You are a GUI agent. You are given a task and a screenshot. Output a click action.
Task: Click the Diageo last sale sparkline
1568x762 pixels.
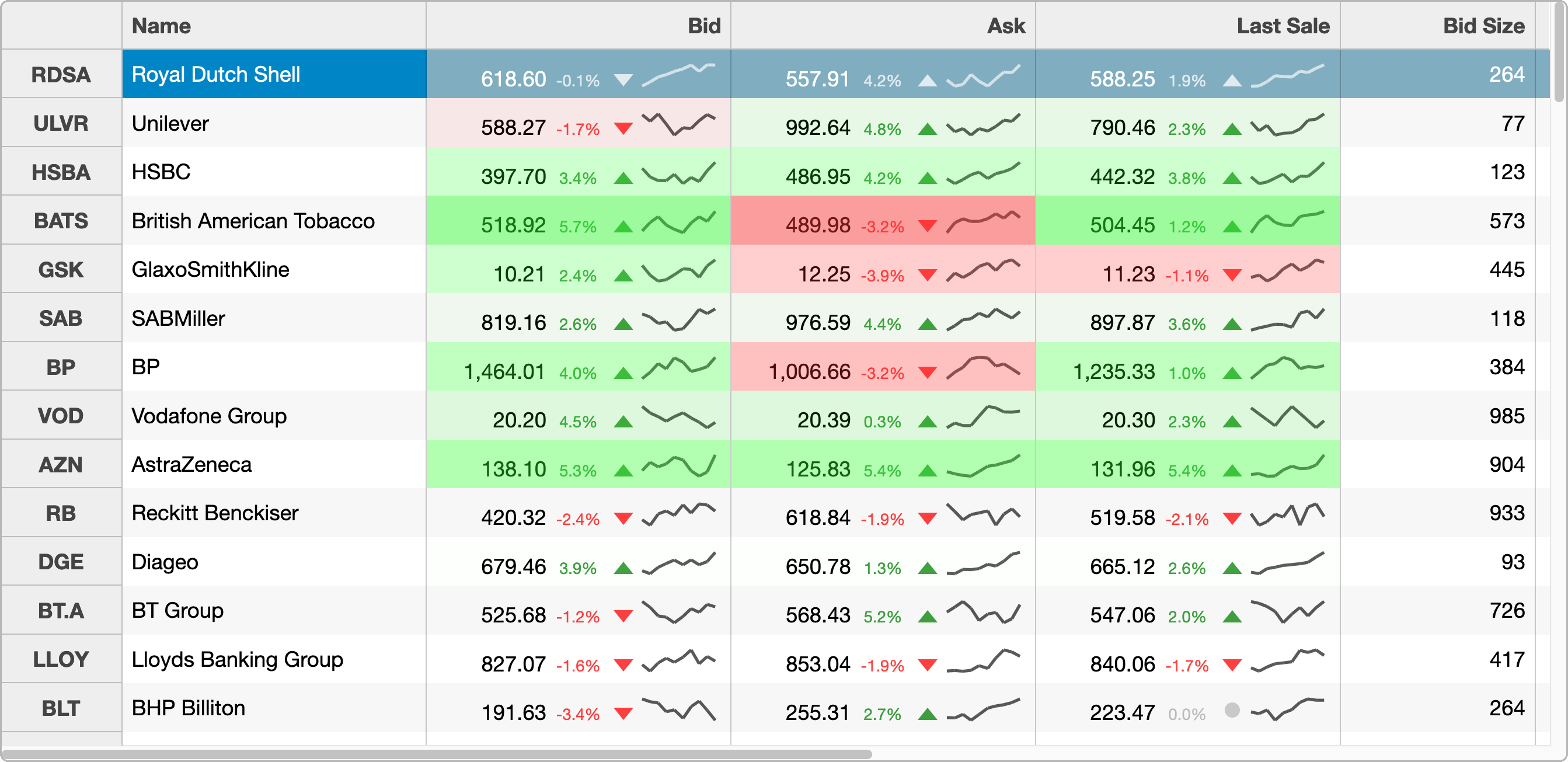(x=1287, y=563)
